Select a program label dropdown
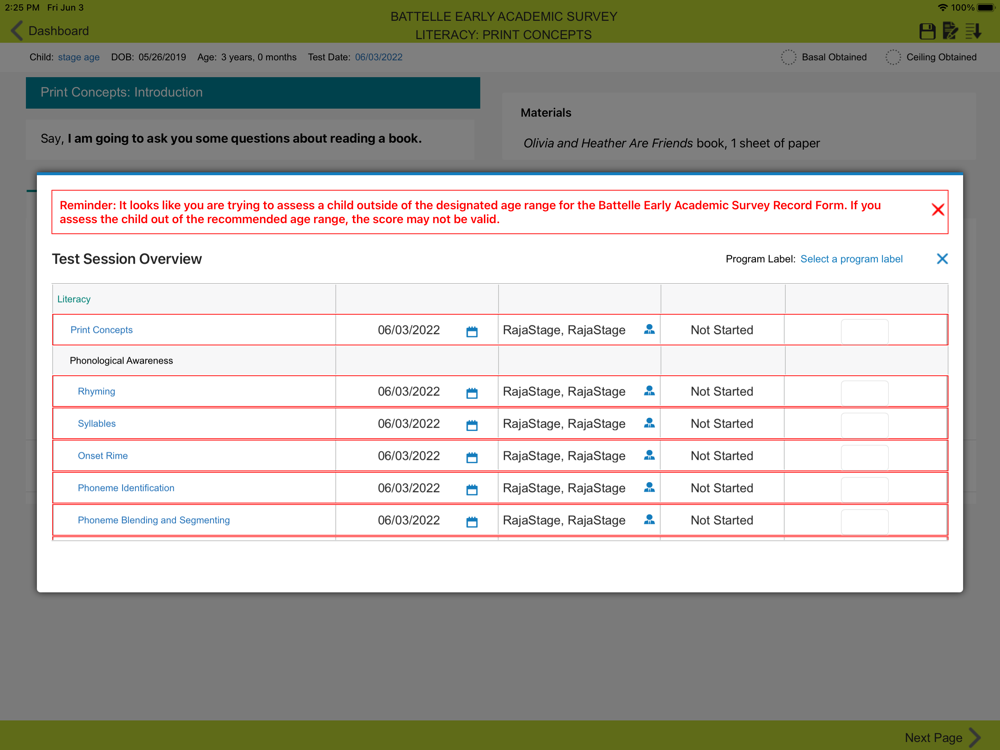Image resolution: width=1000 pixels, height=750 pixels. pos(851,259)
